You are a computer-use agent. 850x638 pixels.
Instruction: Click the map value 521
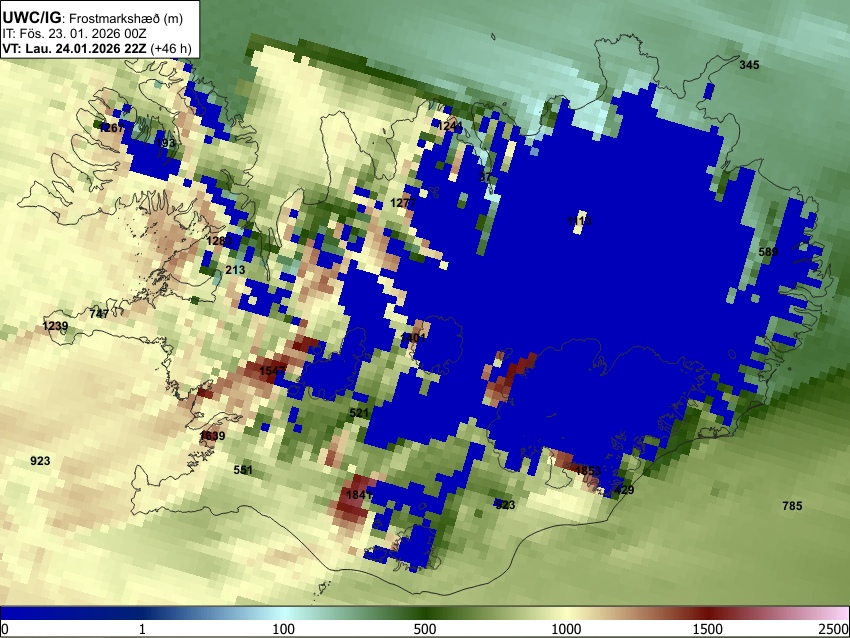click(359, 413)
